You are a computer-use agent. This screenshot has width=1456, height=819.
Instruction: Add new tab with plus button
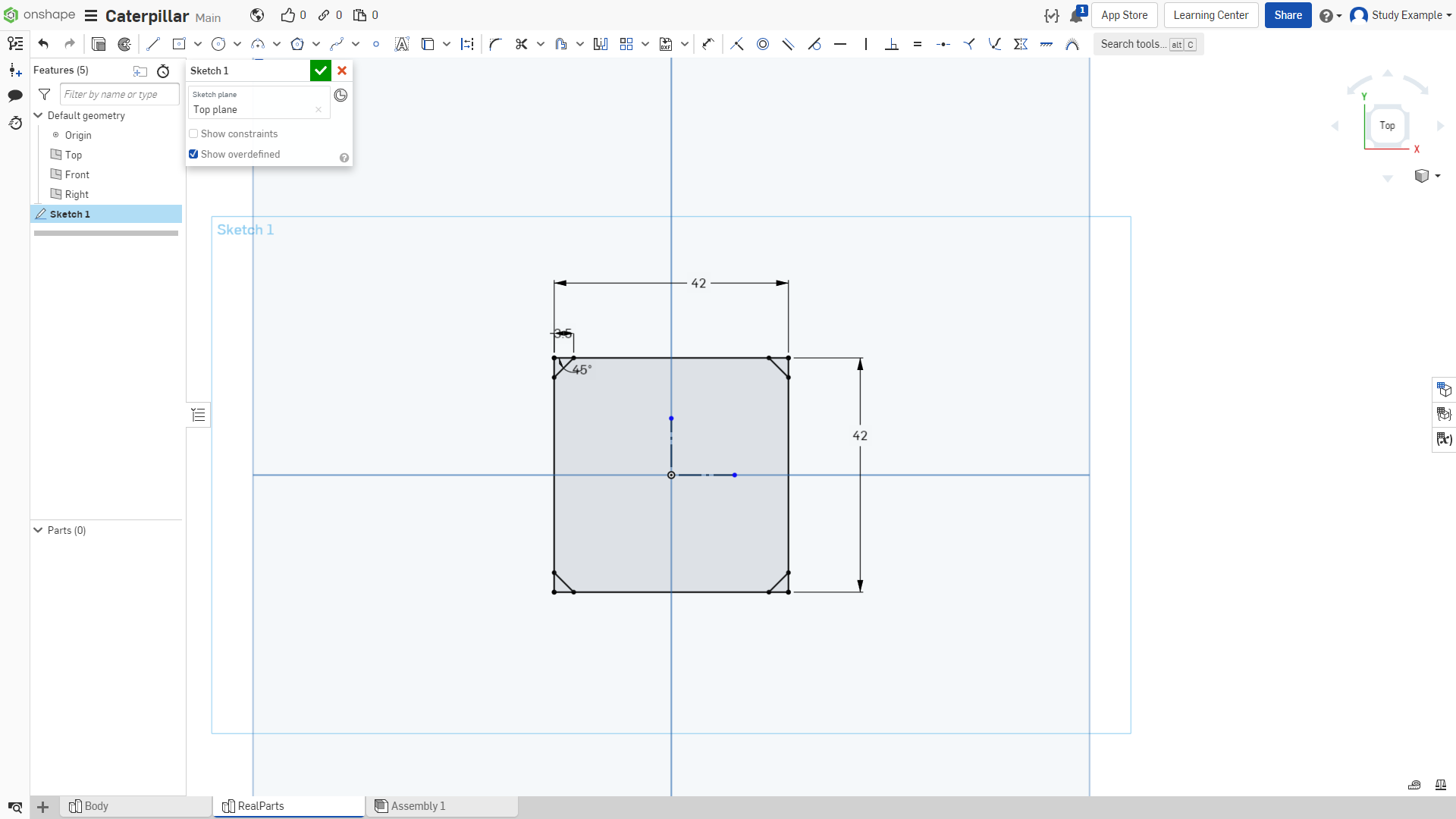[43, 807]
